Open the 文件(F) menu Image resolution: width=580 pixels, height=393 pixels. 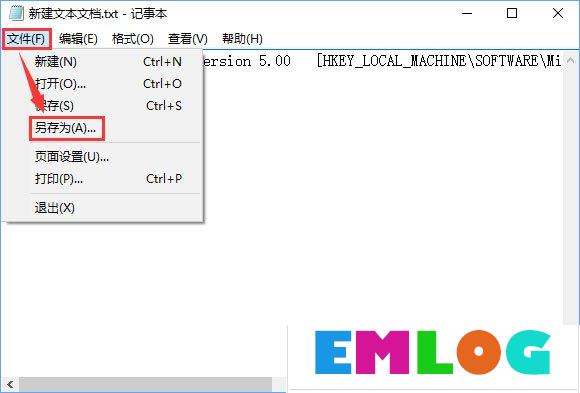pos(26,38)
